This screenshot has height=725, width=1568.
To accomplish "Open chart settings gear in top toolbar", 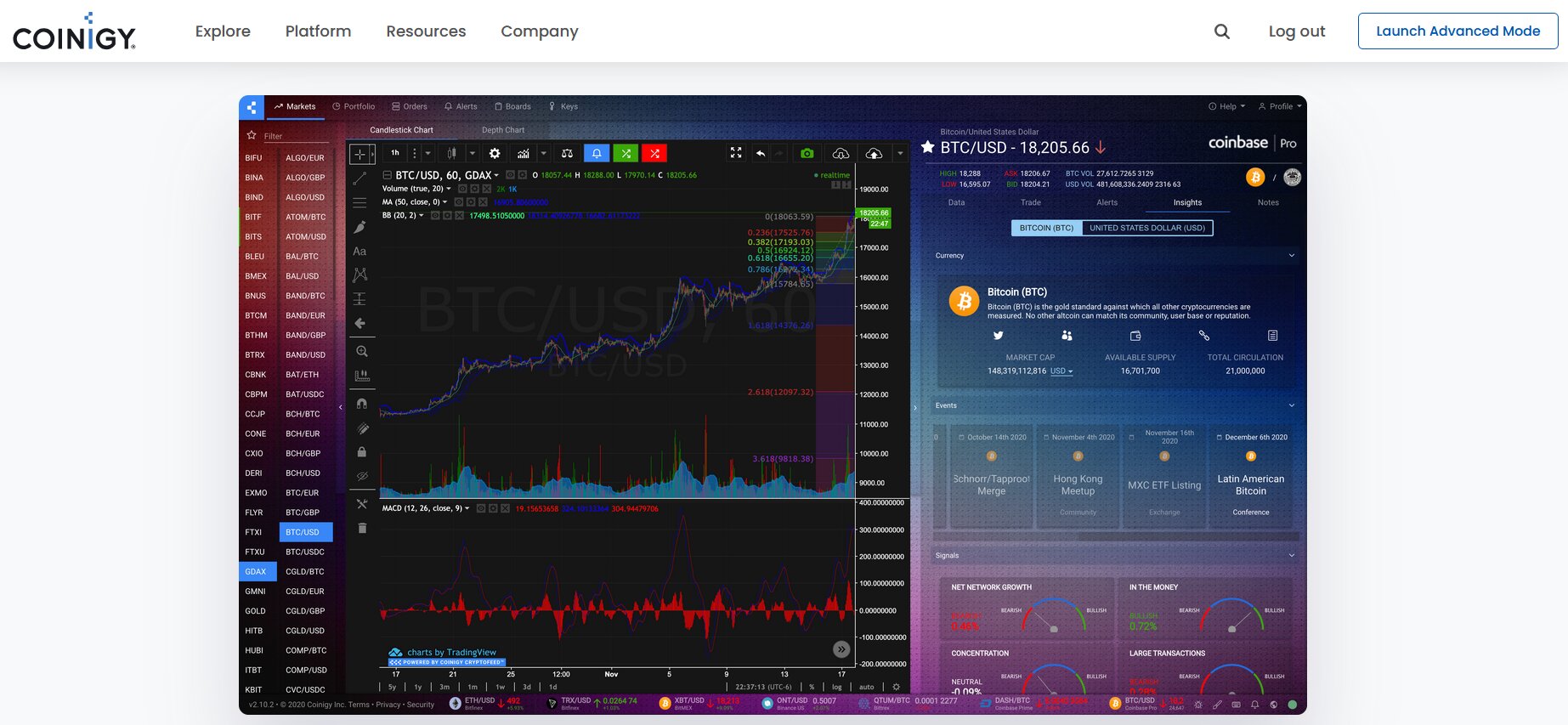I will tap(495, 153).
